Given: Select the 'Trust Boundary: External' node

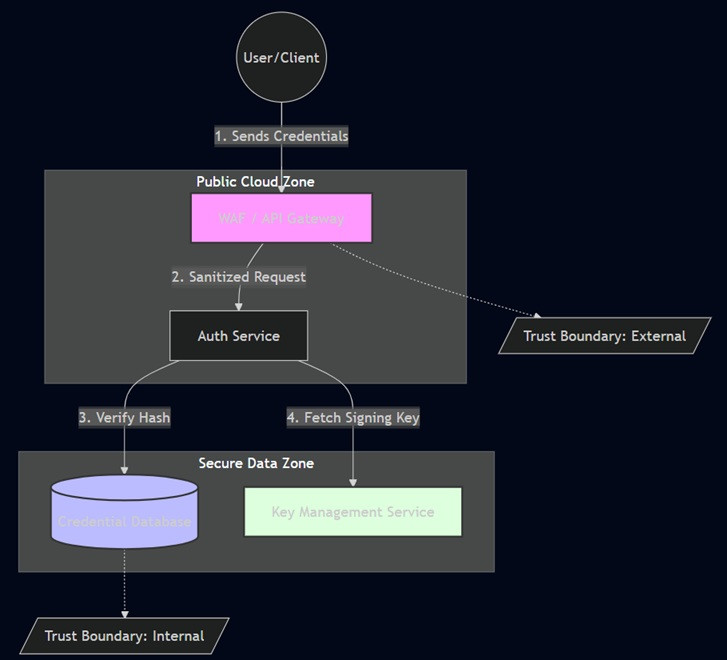Looking at the screenshot, I should [605, 336].
